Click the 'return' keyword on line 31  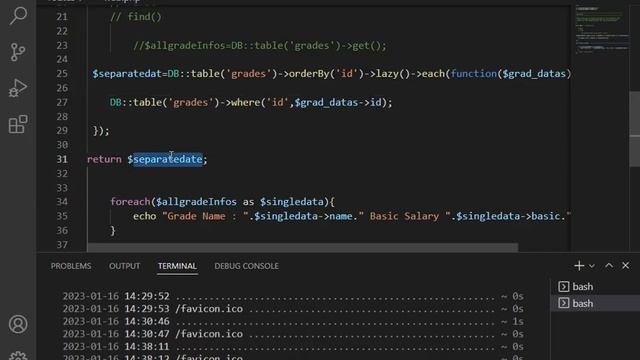[104, 159]
